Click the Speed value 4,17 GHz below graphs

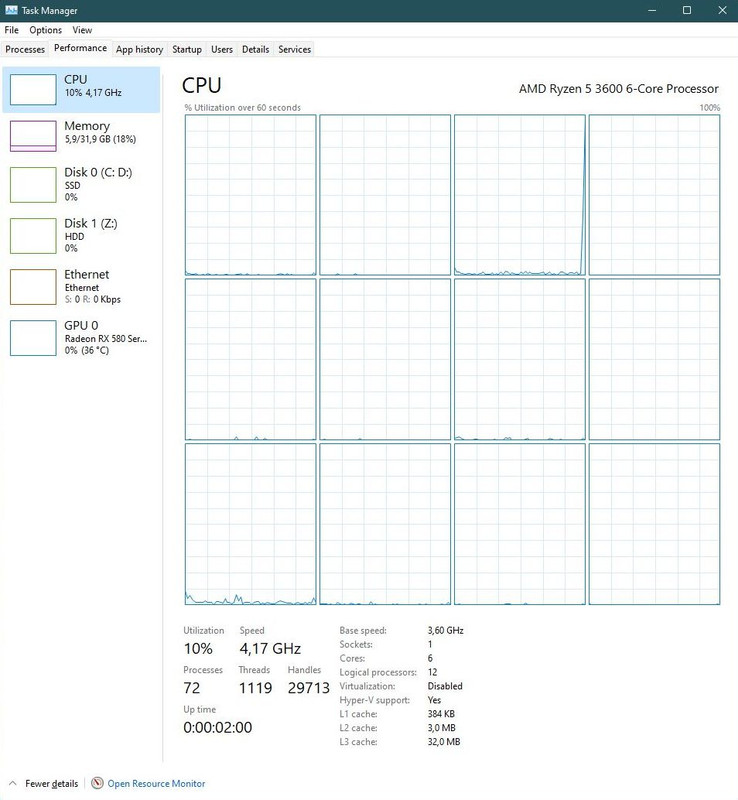(x=270, y=648)
